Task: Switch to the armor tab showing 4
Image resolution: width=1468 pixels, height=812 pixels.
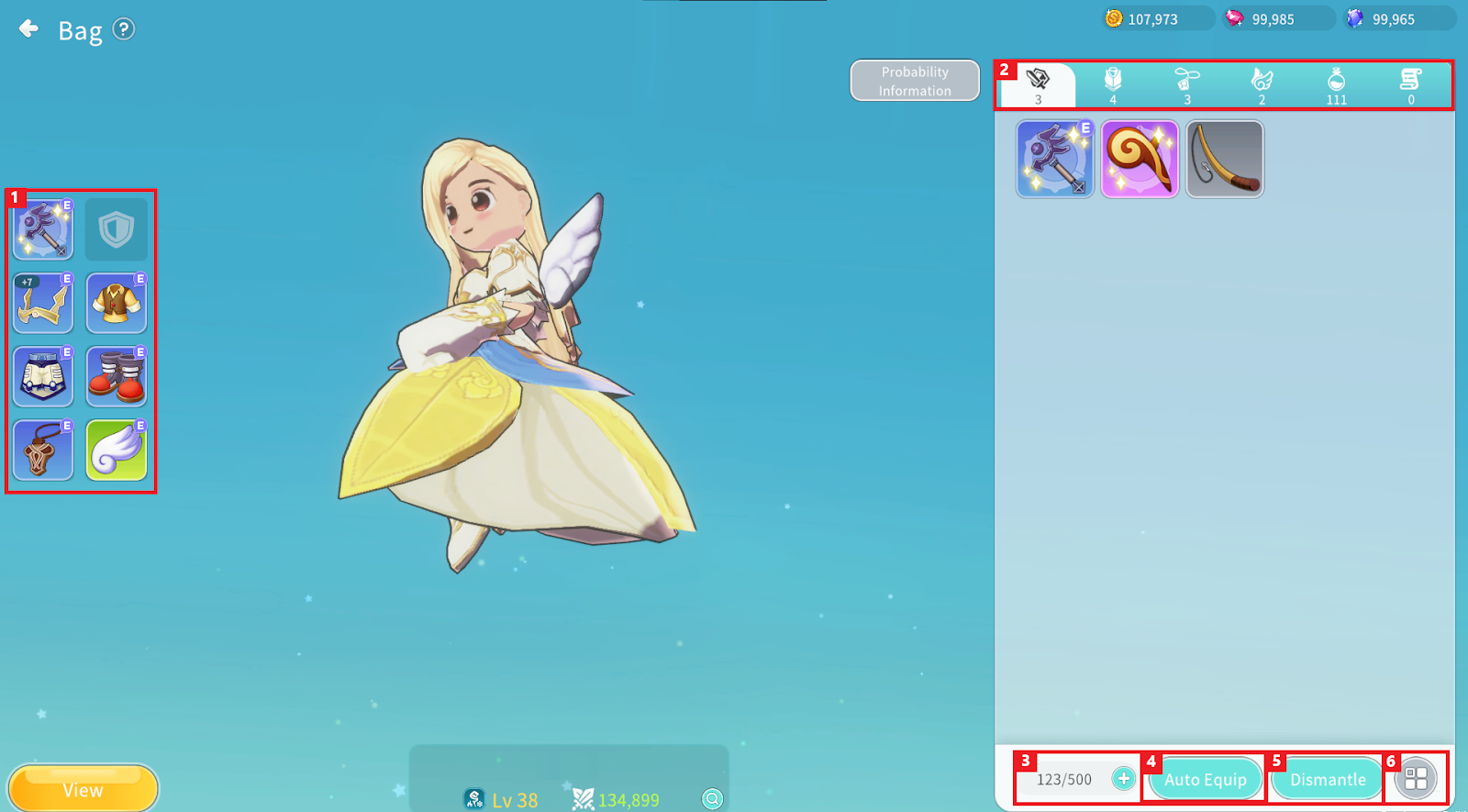Action: tap(1113, 85)
